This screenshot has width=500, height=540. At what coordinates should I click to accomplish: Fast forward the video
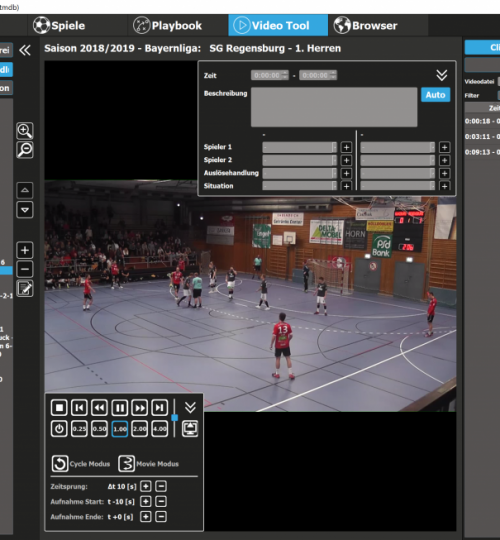(139, 408)
